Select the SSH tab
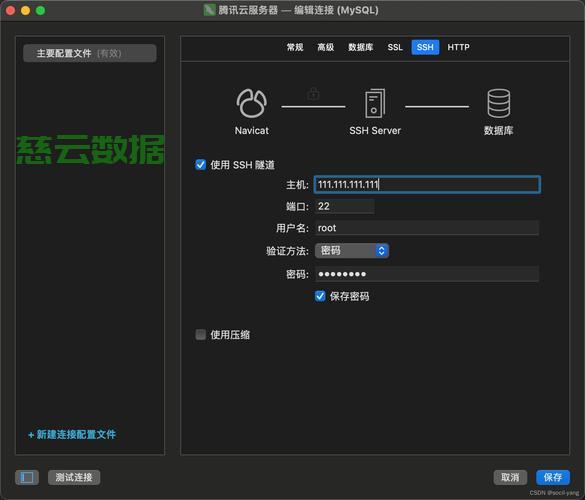The height and width of the screenshot is (500, 585). coord(425,47)
